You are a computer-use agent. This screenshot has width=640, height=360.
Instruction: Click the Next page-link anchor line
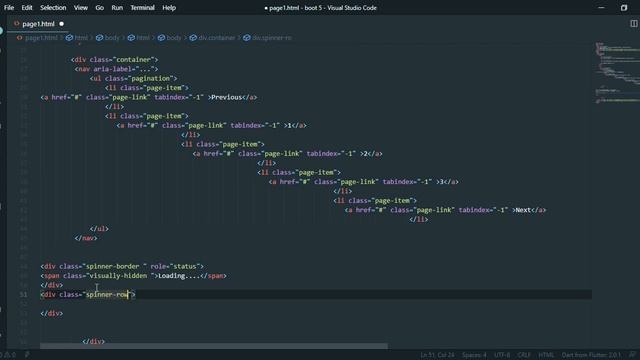point(445,210)
